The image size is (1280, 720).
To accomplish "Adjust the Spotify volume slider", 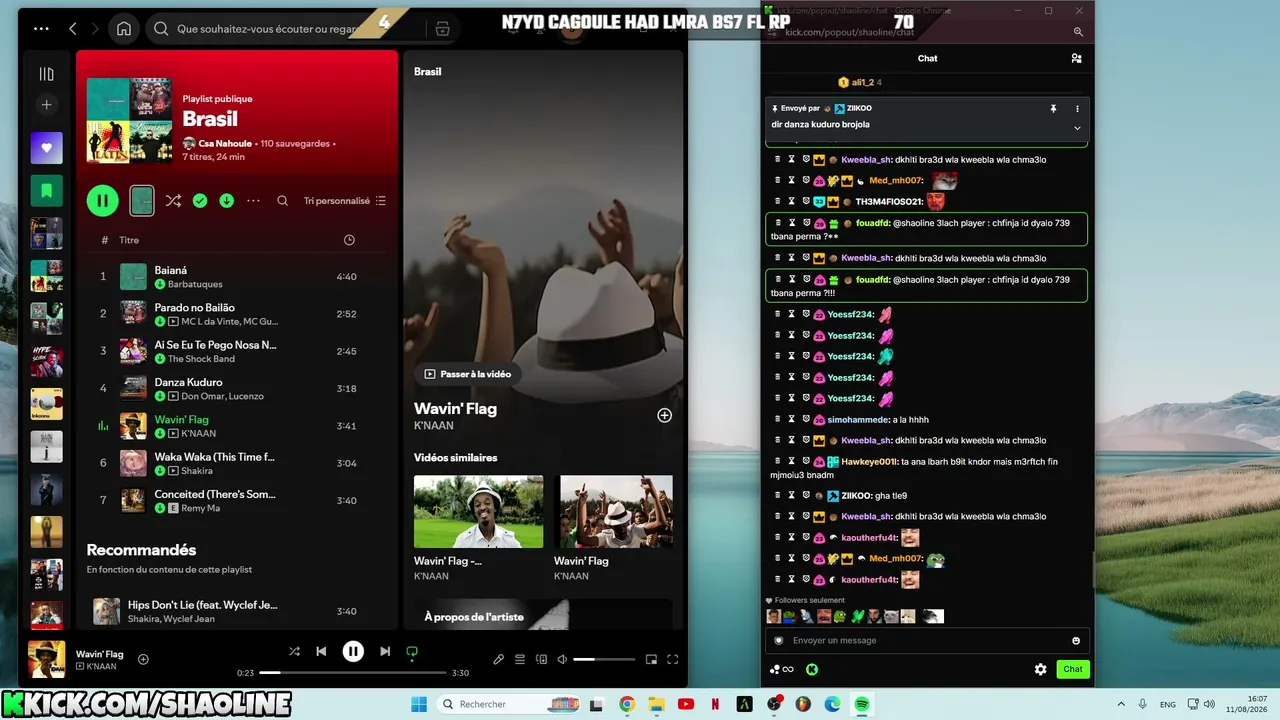I will click(604, 659).
